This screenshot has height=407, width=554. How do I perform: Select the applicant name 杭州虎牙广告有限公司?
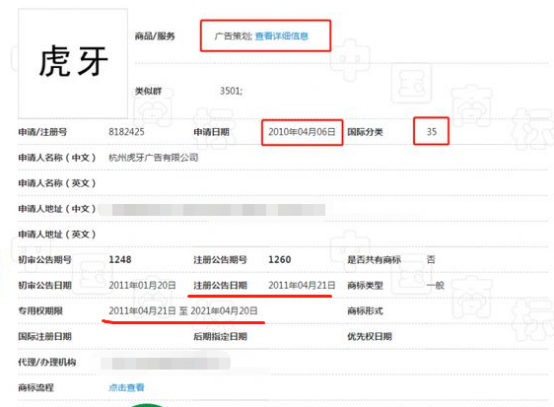[x=153, y=158]
